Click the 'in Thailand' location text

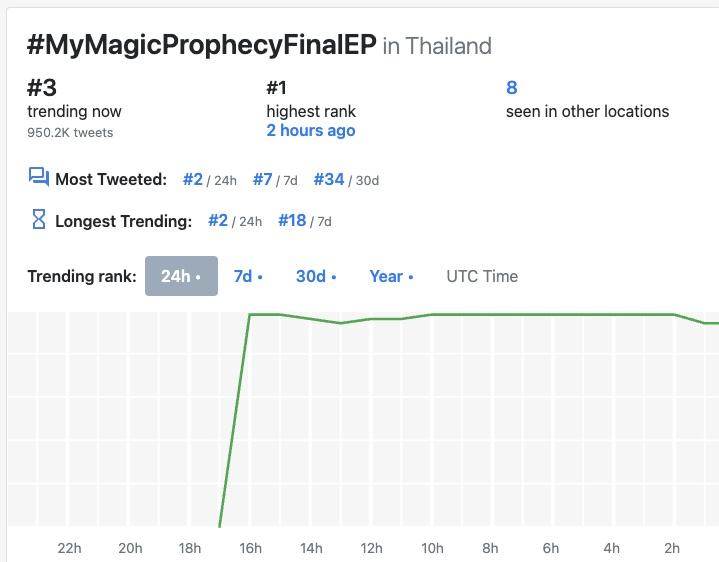437,46
